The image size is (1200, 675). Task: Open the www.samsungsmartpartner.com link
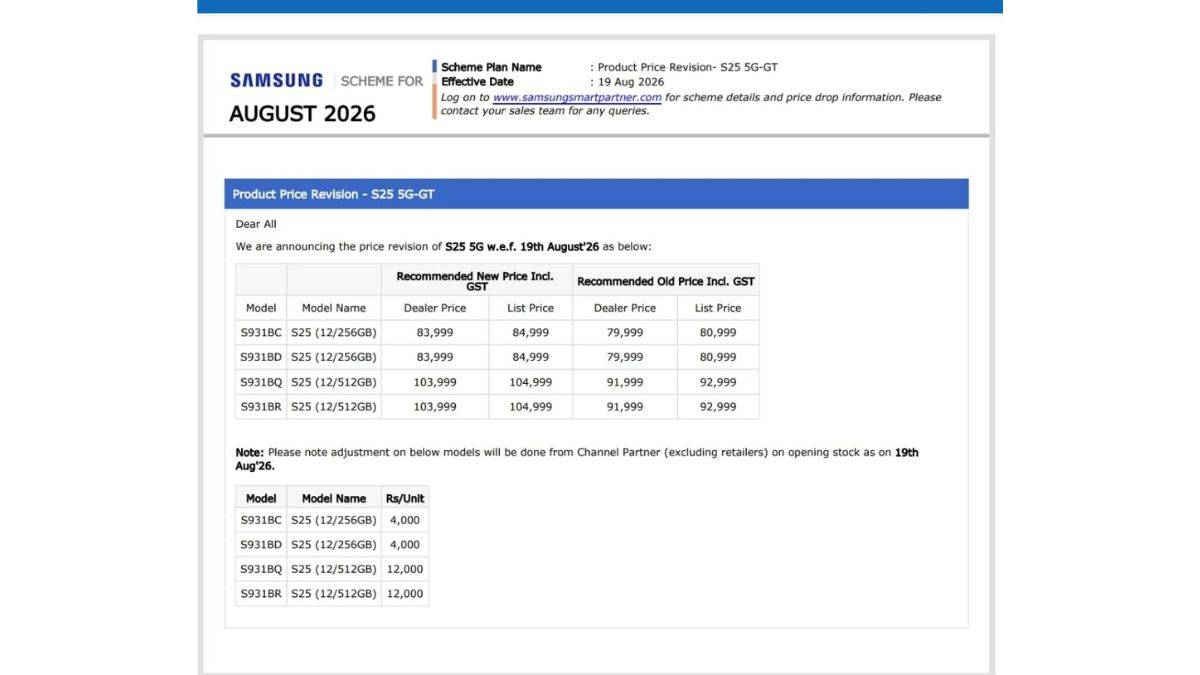click(577, 97)
